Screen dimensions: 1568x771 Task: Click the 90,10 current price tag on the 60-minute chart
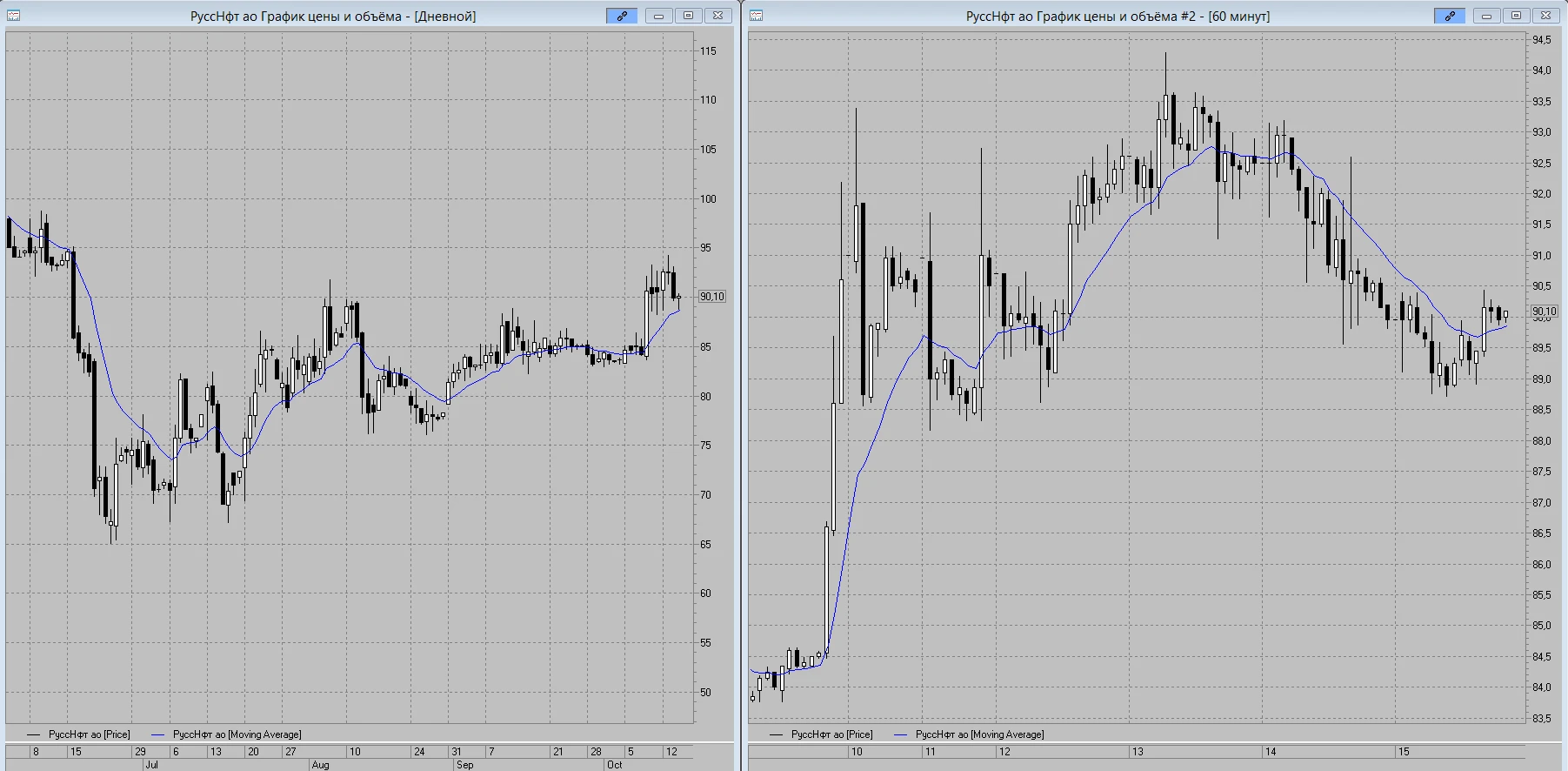click(1545, 312)
